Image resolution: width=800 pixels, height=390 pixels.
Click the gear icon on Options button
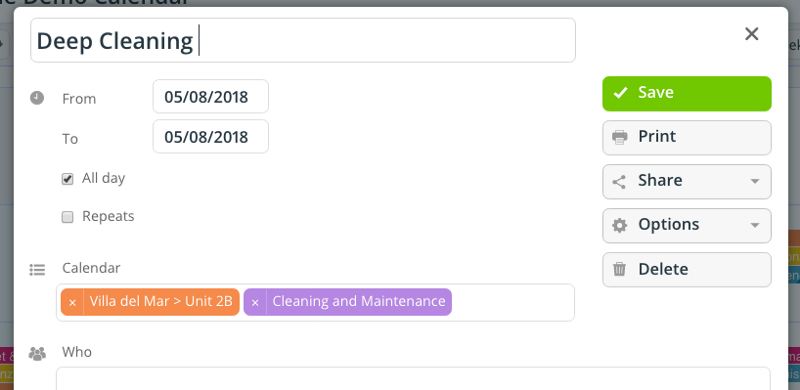[619, 225]
